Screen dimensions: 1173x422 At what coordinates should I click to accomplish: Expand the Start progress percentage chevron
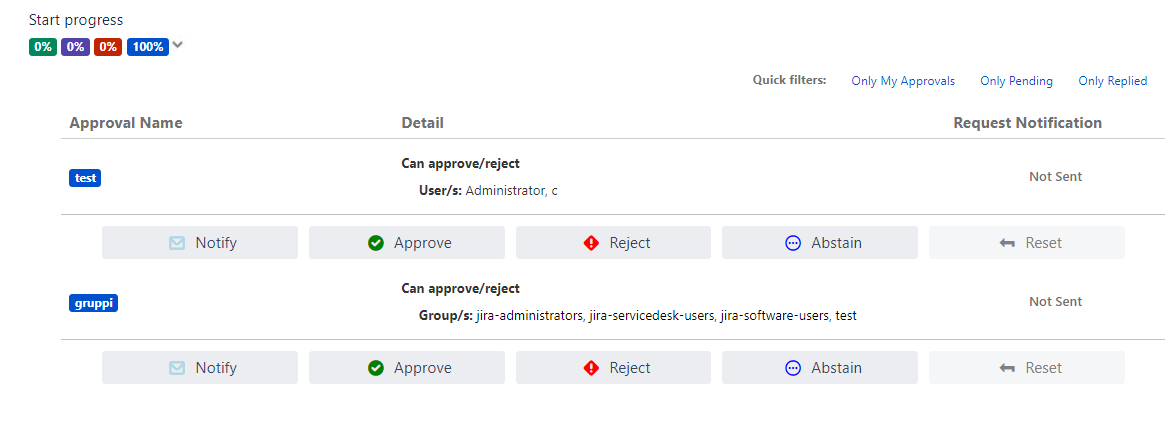click(178, 45)
